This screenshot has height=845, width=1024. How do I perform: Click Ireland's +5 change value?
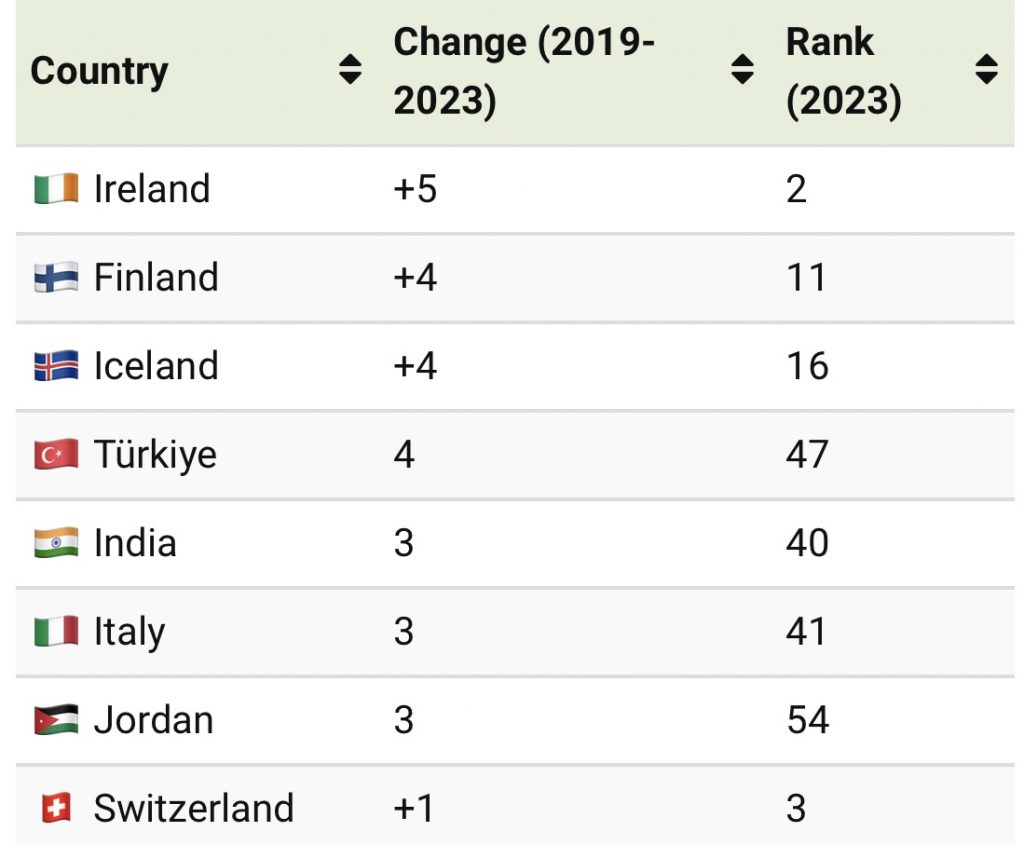point(415,189)
